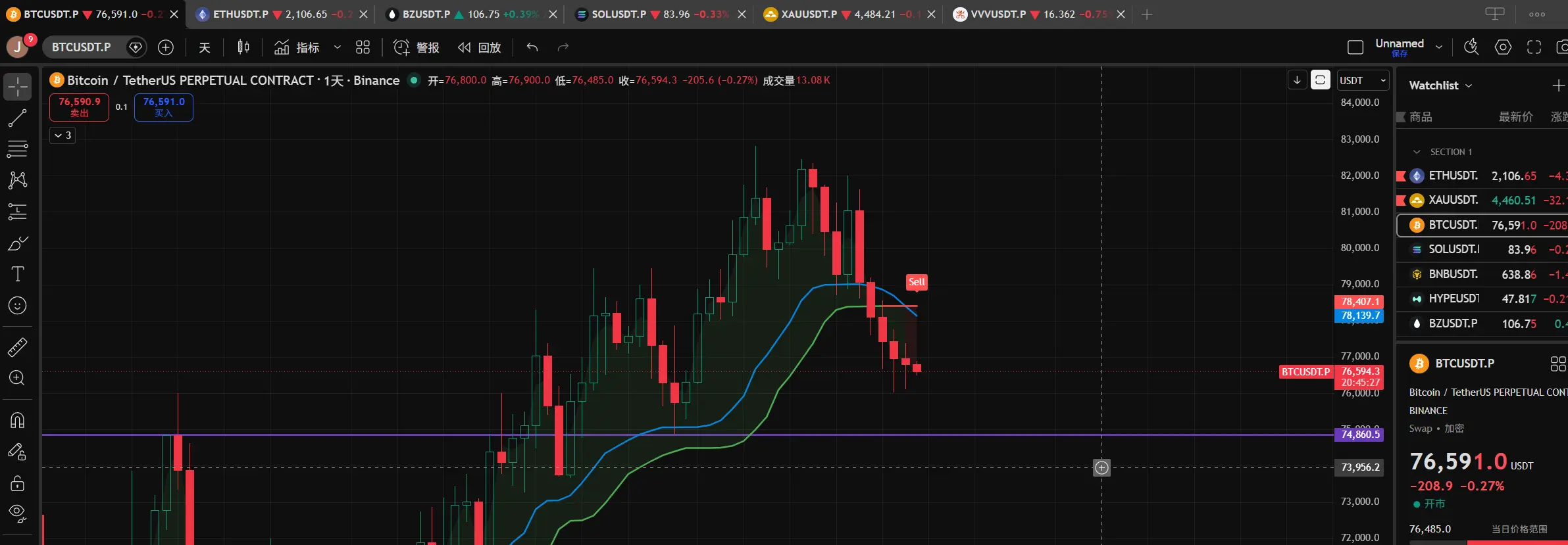Viewport: 1568px width, 545px height.
Task: Select the text annotation tool
Action: coord(18,274)
